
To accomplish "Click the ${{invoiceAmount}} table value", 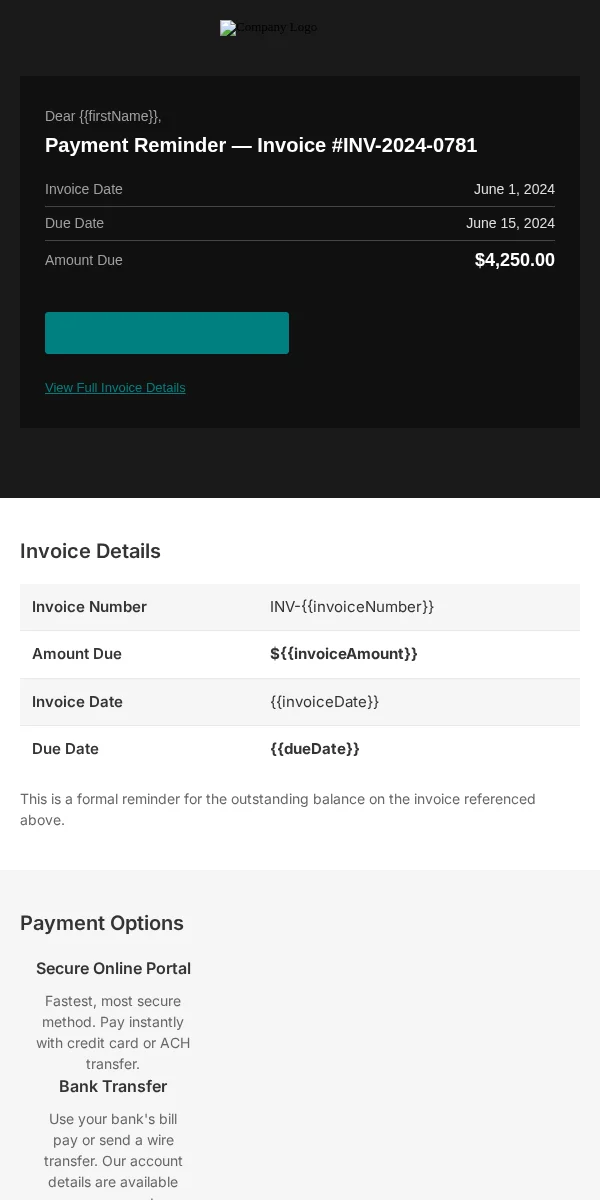I will coord(344,654).
